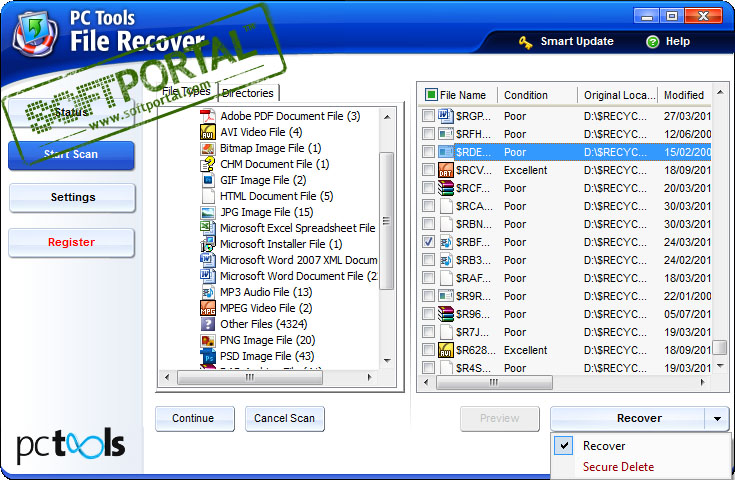Image resolution: width=735 pixels, height=480 pixels.
Task: Click the file types list up arrow
Action: coord(387,117)
